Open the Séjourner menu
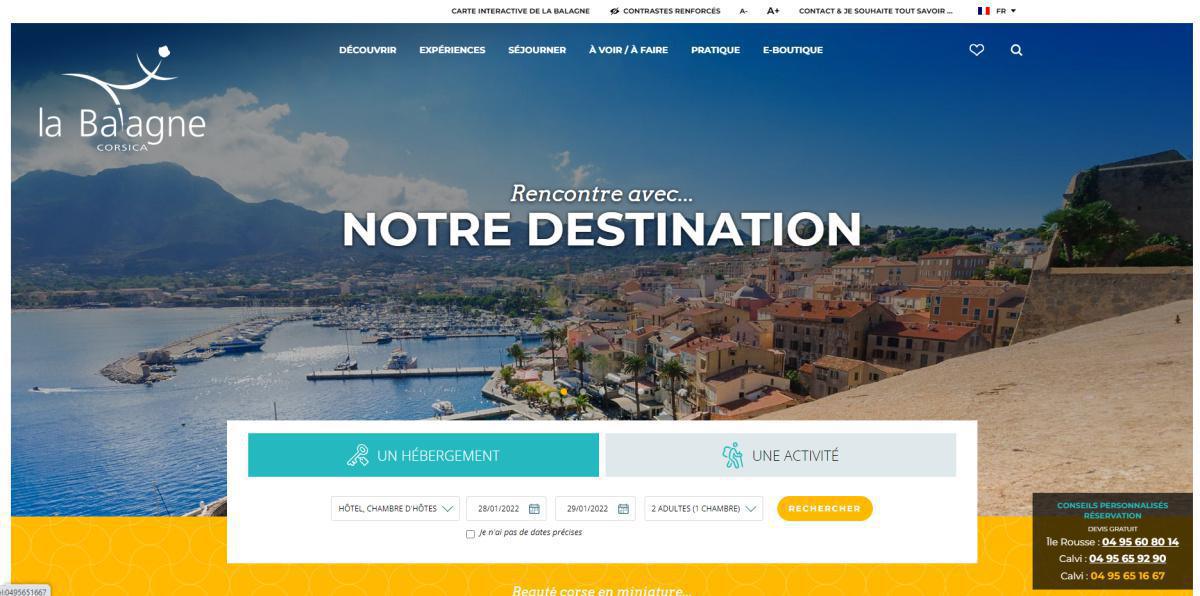This screenshot has width=1200, height=596. [x=537, y=50]
